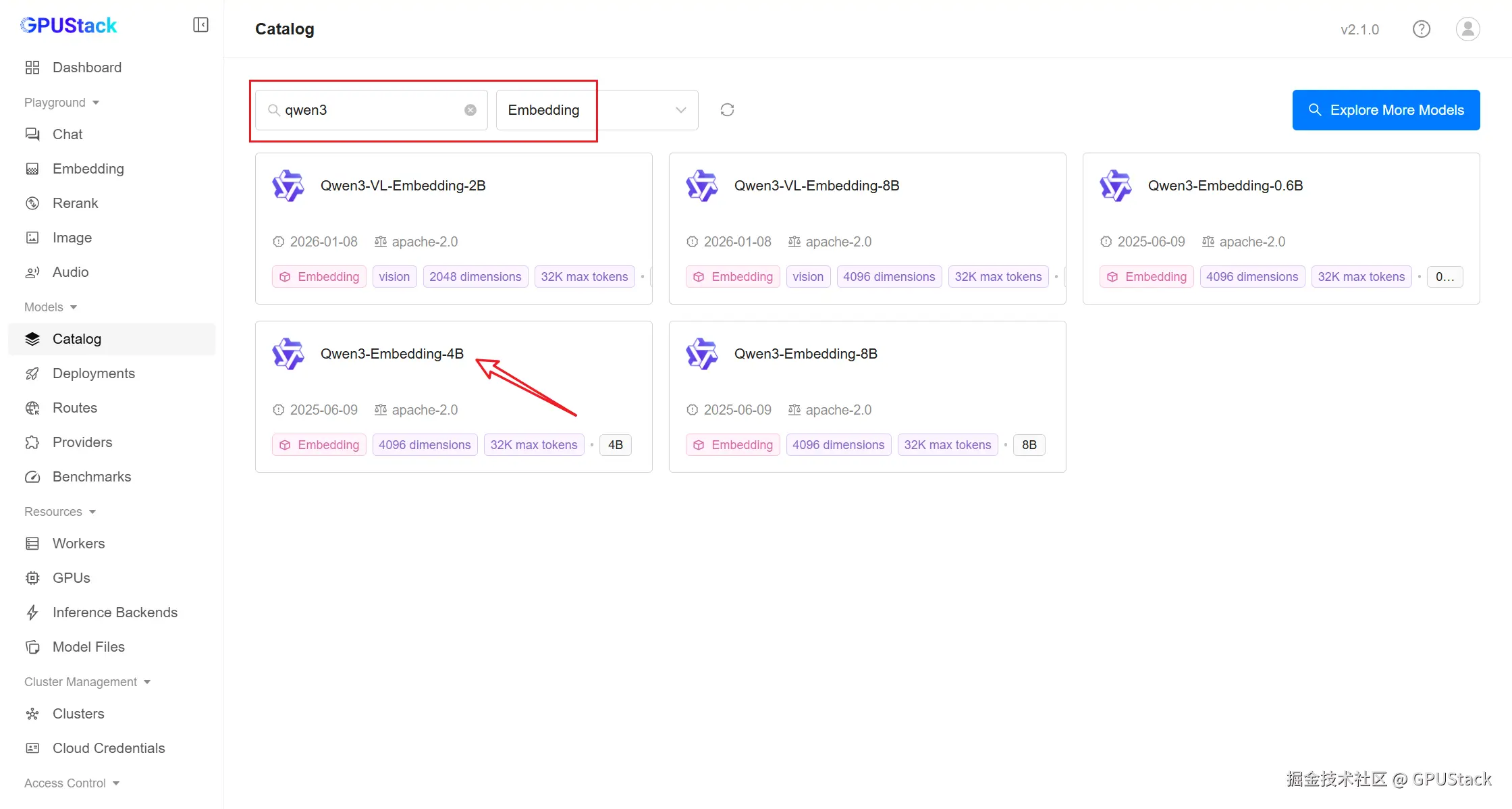This screenshot has height=809, width=1512.
Task: Click the GPUStack logo
Action: 69,26
